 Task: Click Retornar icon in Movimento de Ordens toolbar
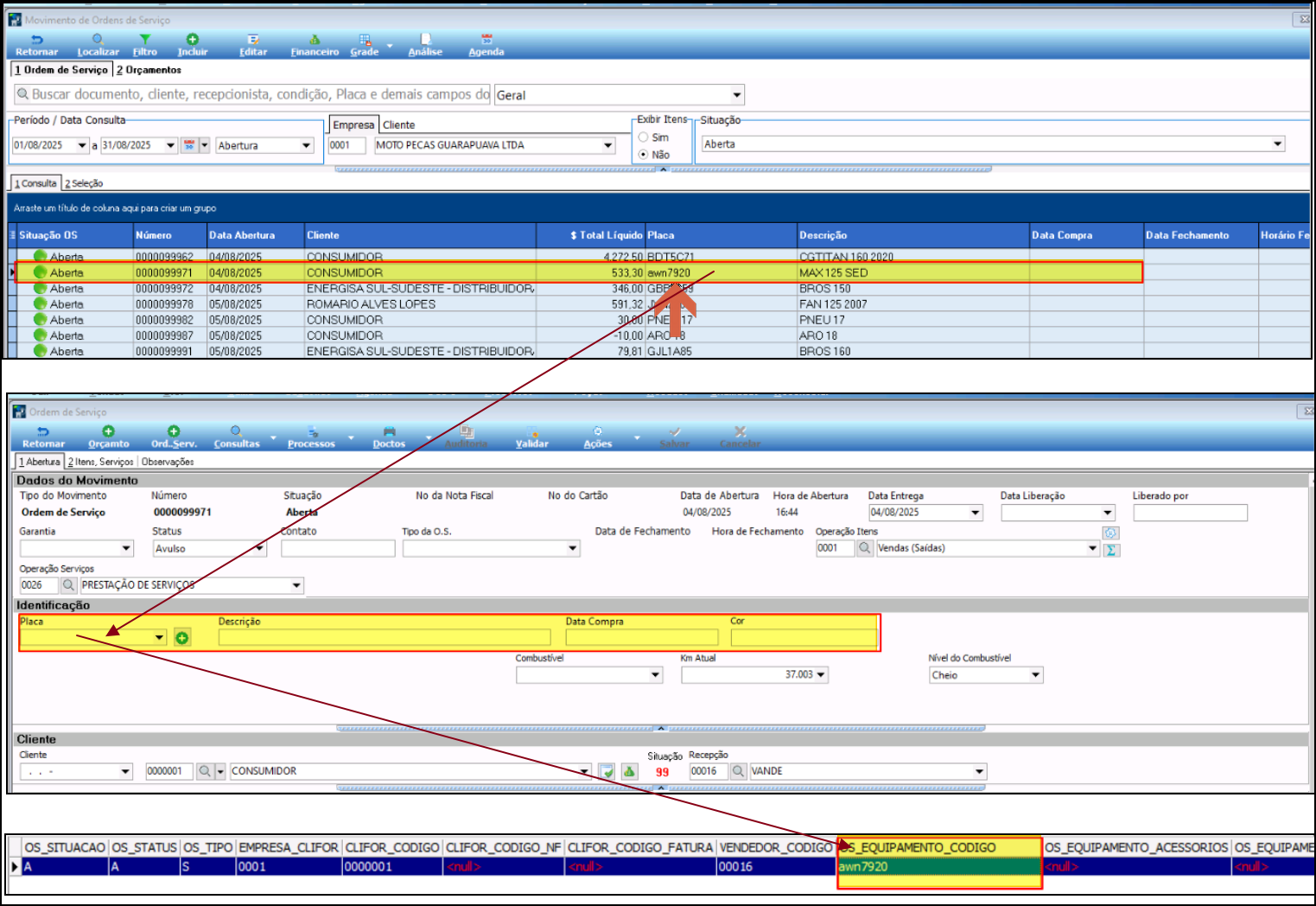[37, 40]
